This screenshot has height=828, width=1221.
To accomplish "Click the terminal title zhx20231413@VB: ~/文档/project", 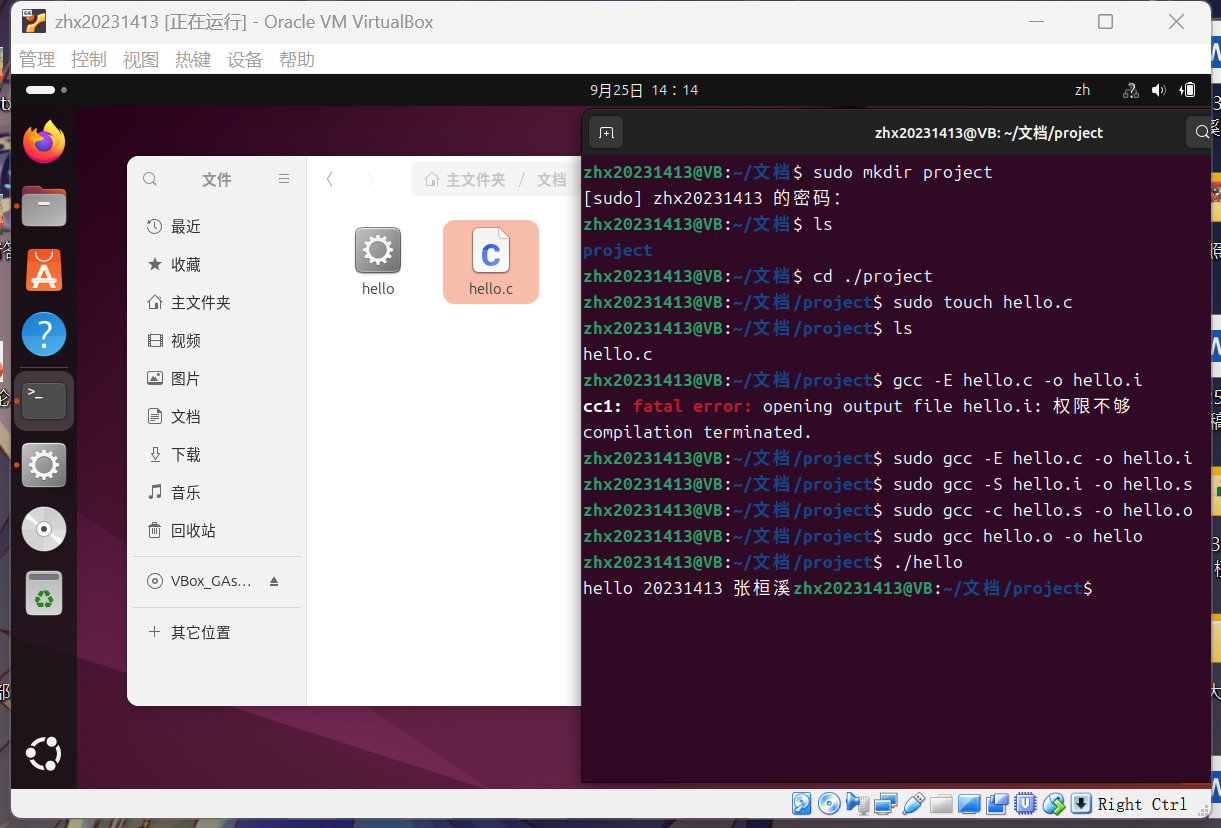I will pyautogui.click(x=989, y=132).
